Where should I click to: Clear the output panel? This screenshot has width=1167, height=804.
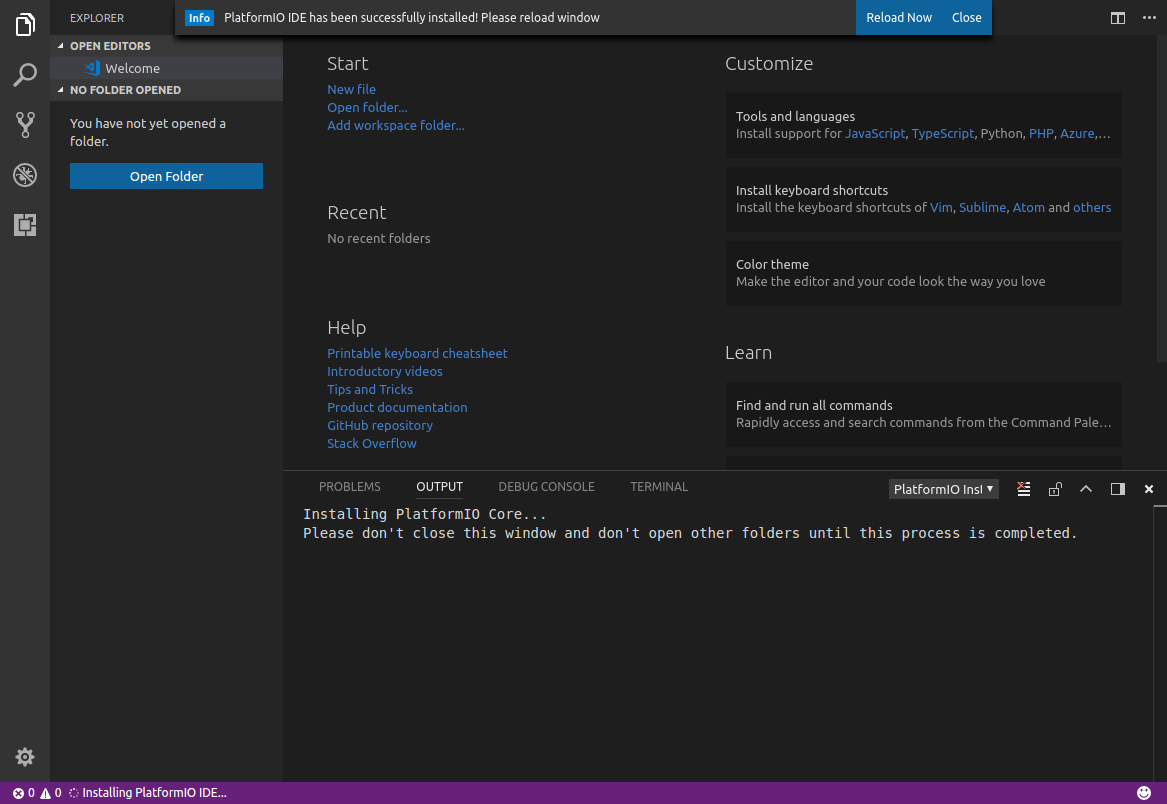pyautogui.click(x=1024, y=489)
